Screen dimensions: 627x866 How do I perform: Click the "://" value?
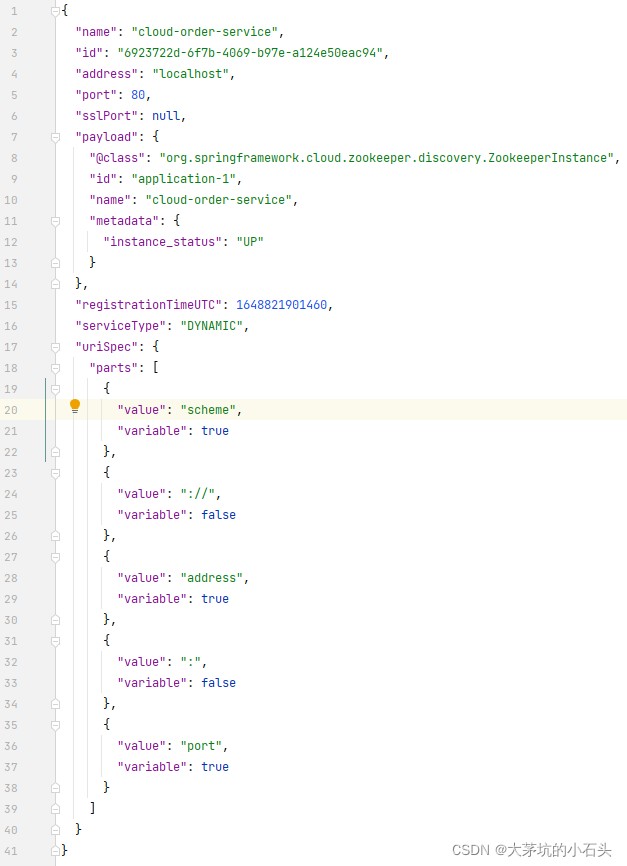coord(198,494)
